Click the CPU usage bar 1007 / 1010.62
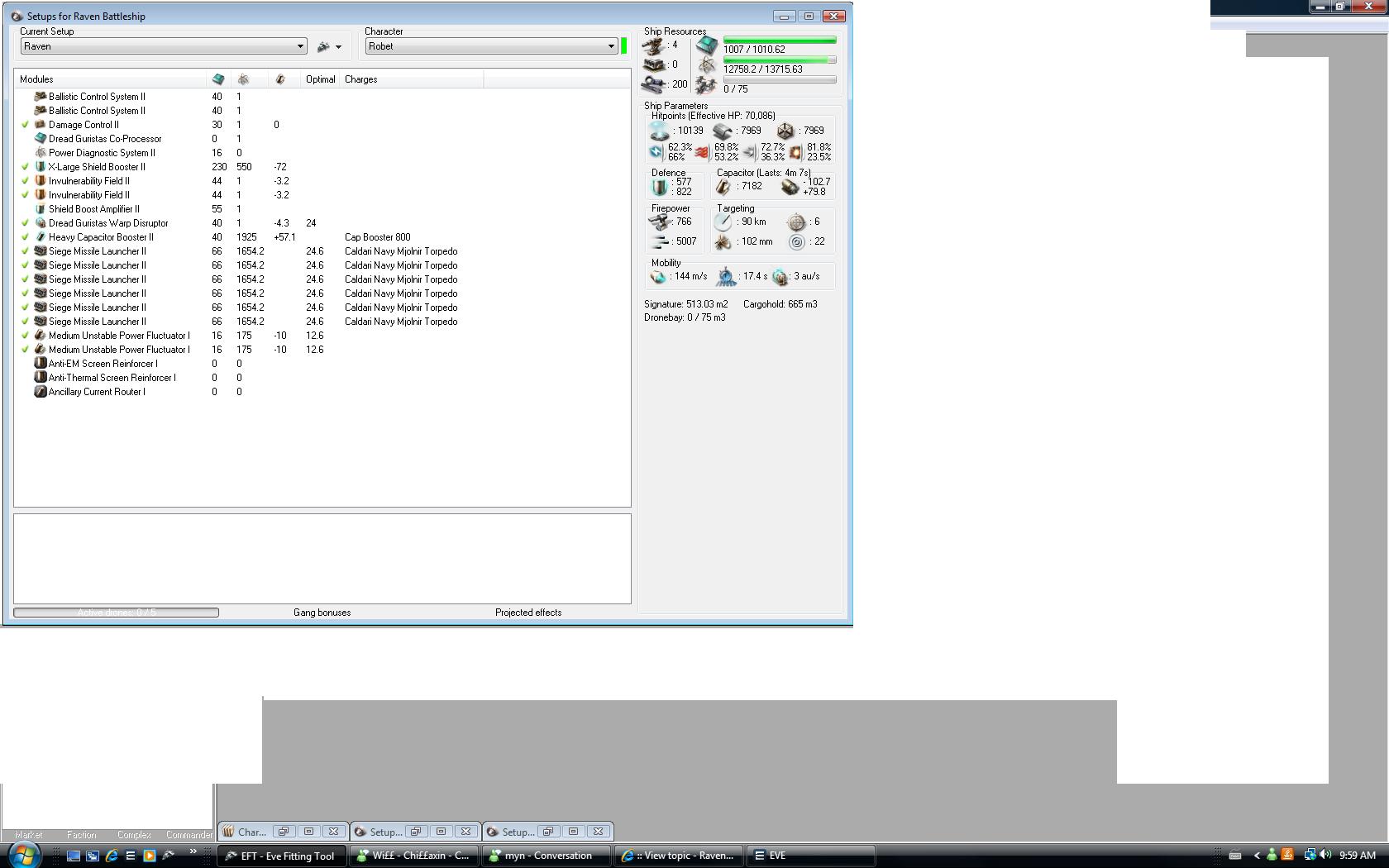Viewport: 1389px width, 868px height. (x=780, y=40)
